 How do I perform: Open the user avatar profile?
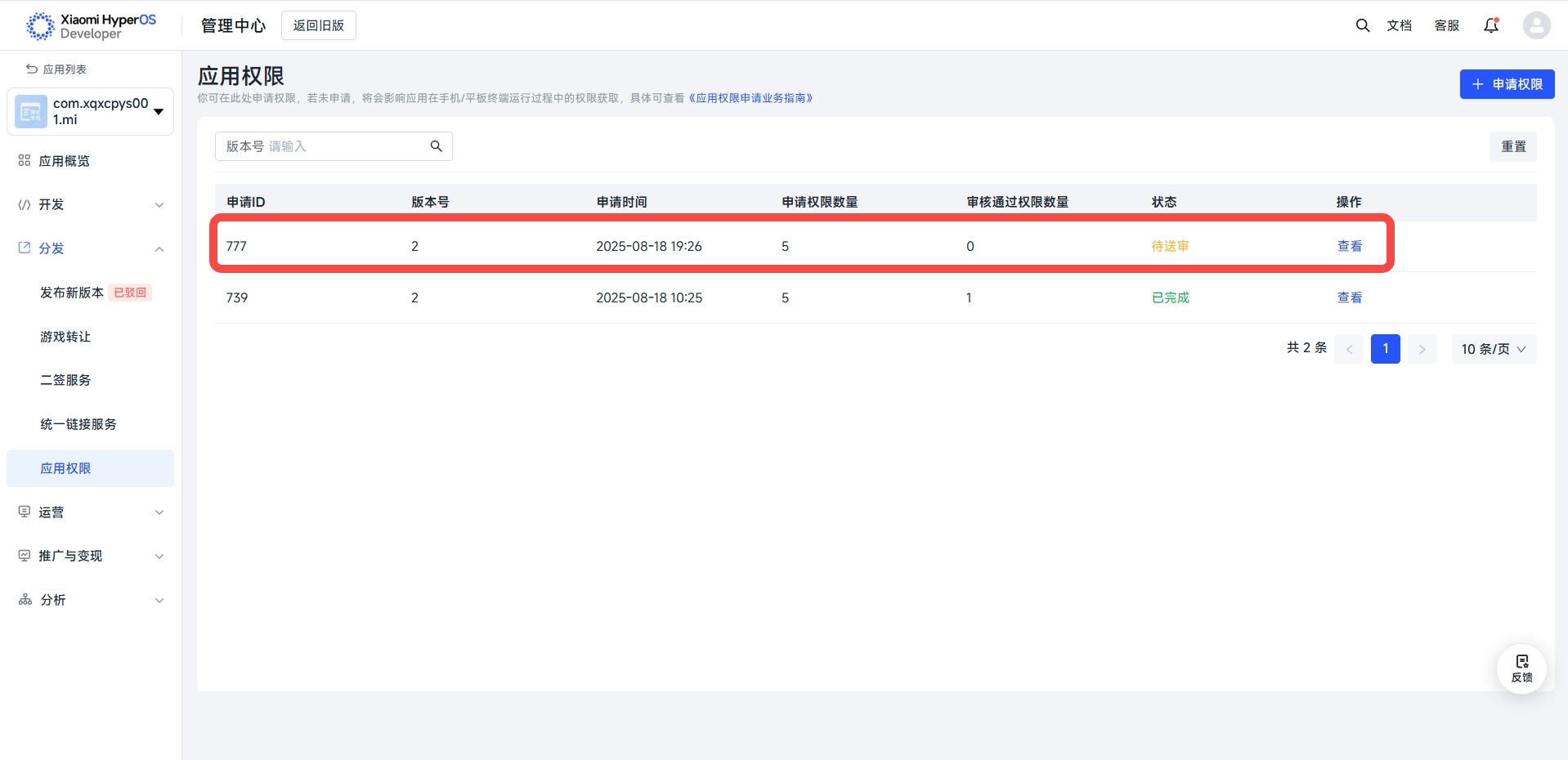[1536, 25]
